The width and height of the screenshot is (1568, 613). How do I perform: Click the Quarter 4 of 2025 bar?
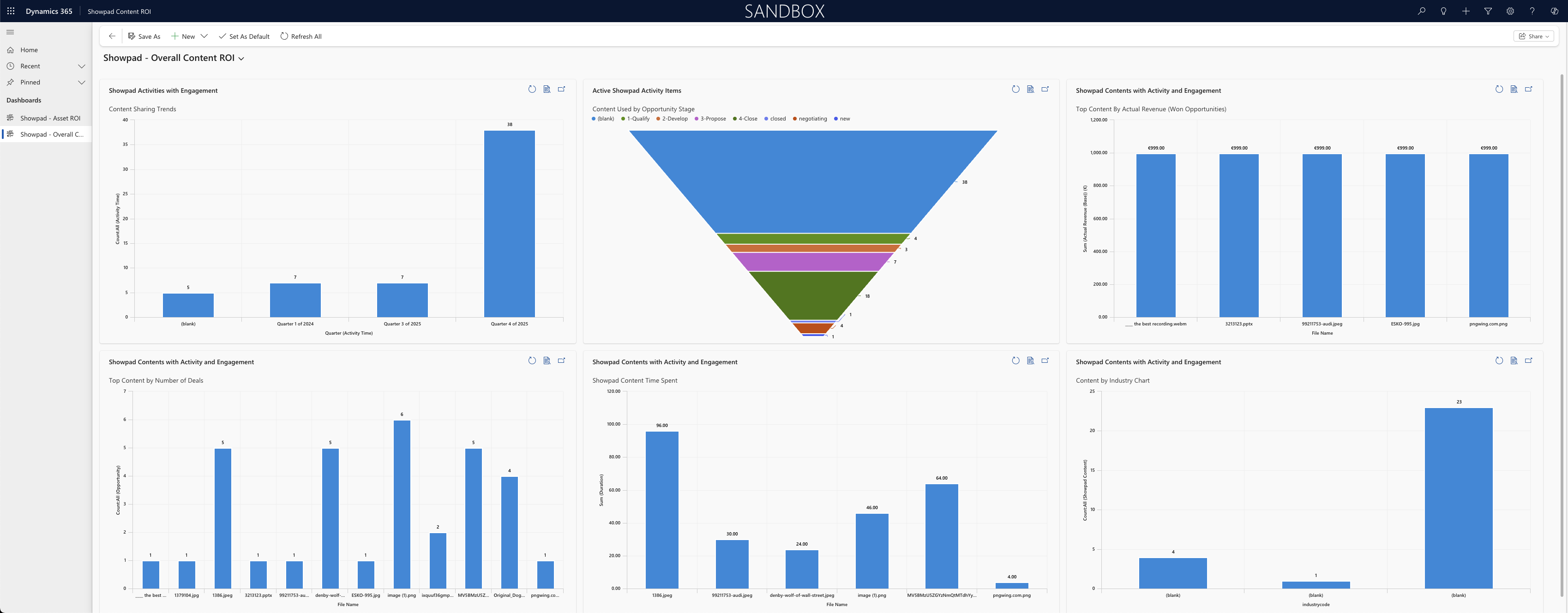click(509, 223)
